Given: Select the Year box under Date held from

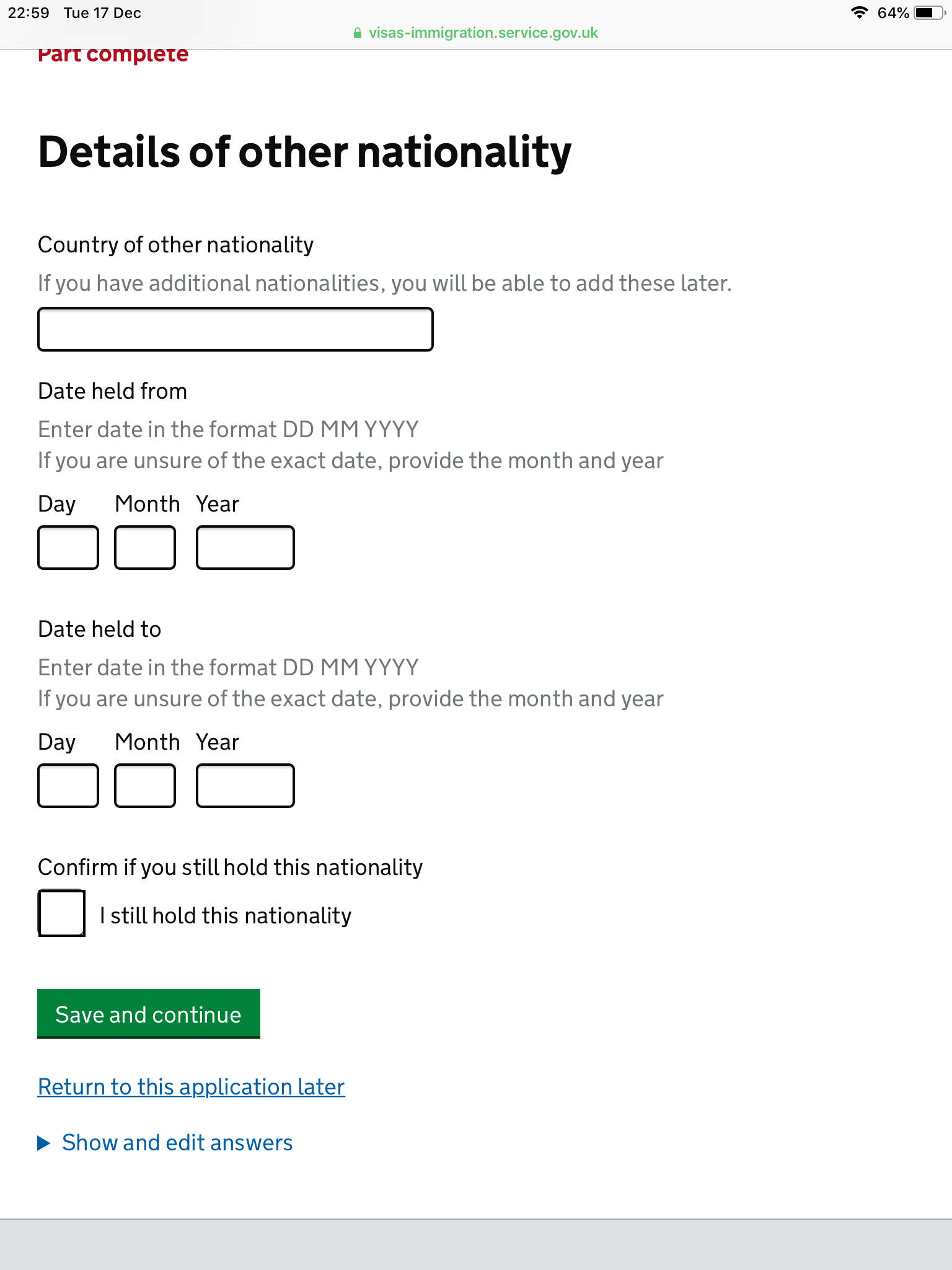Looking at the screenshot, I should tap(245, 548).
